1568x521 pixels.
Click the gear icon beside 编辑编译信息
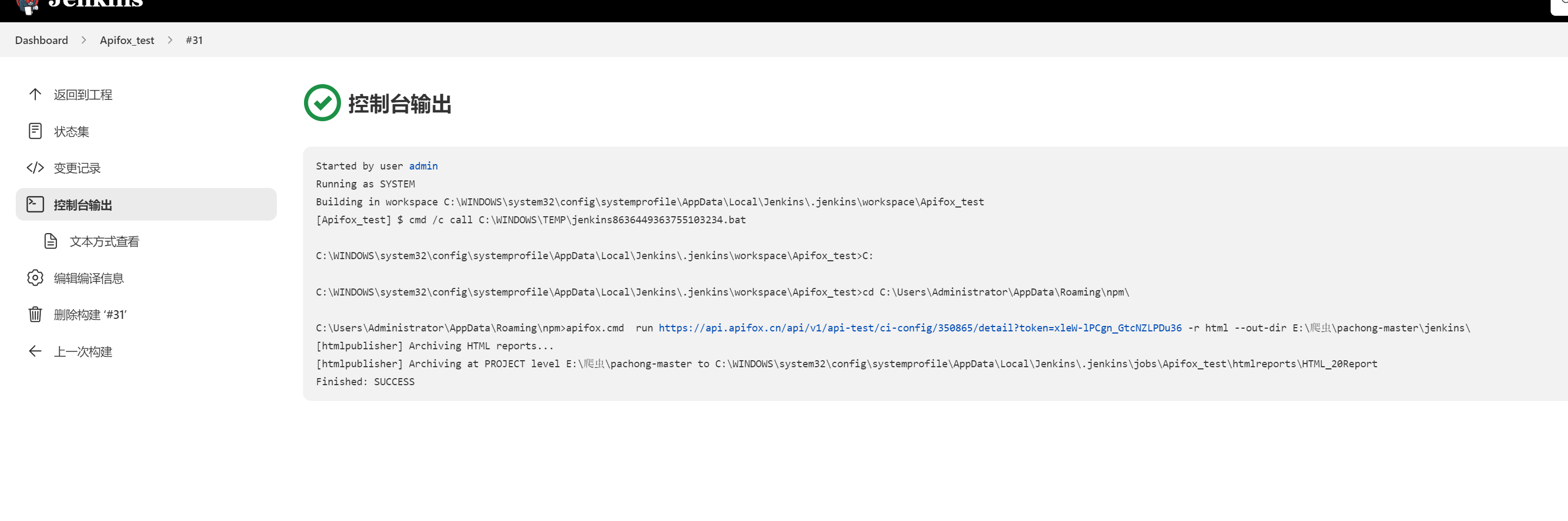[35, 278]
